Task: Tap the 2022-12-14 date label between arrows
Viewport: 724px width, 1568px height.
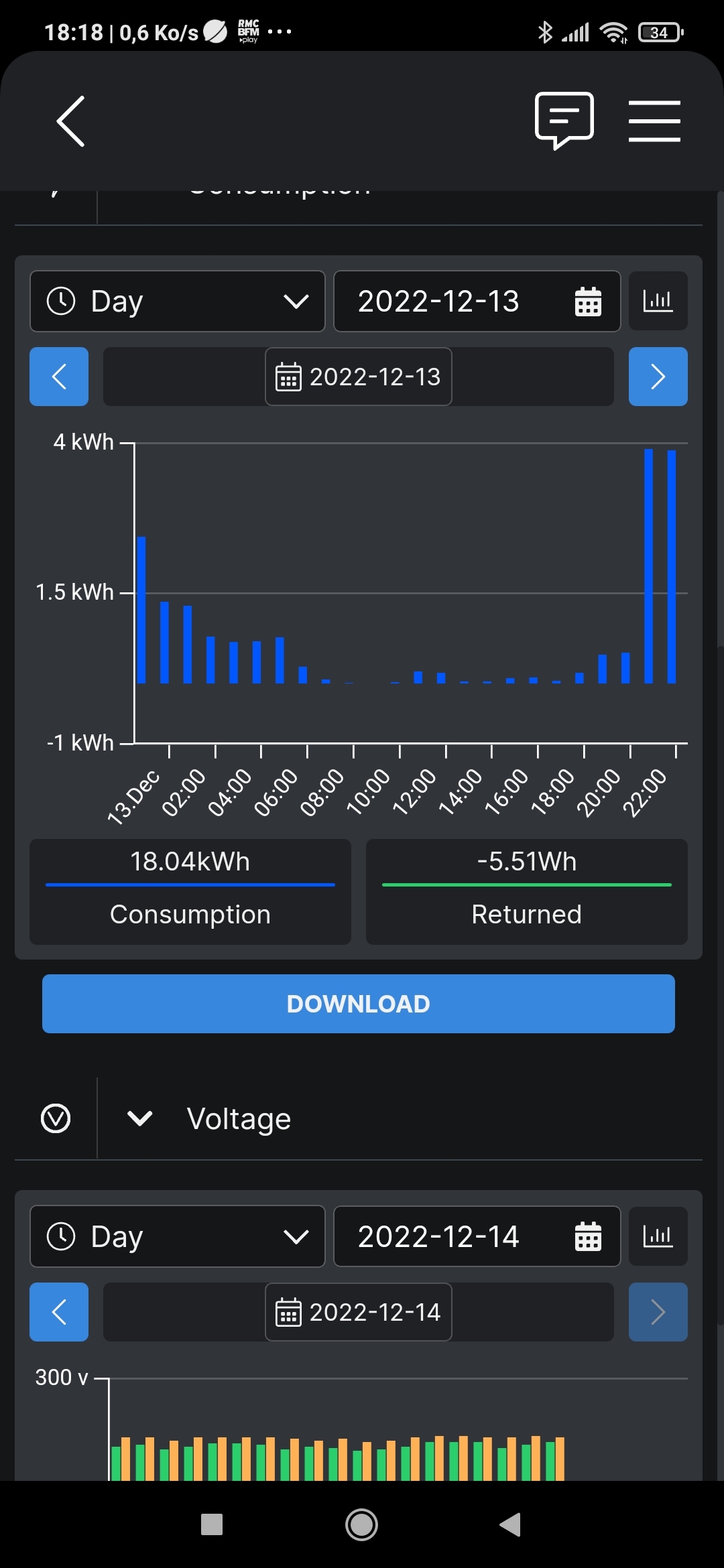Action: [359, 1312]
